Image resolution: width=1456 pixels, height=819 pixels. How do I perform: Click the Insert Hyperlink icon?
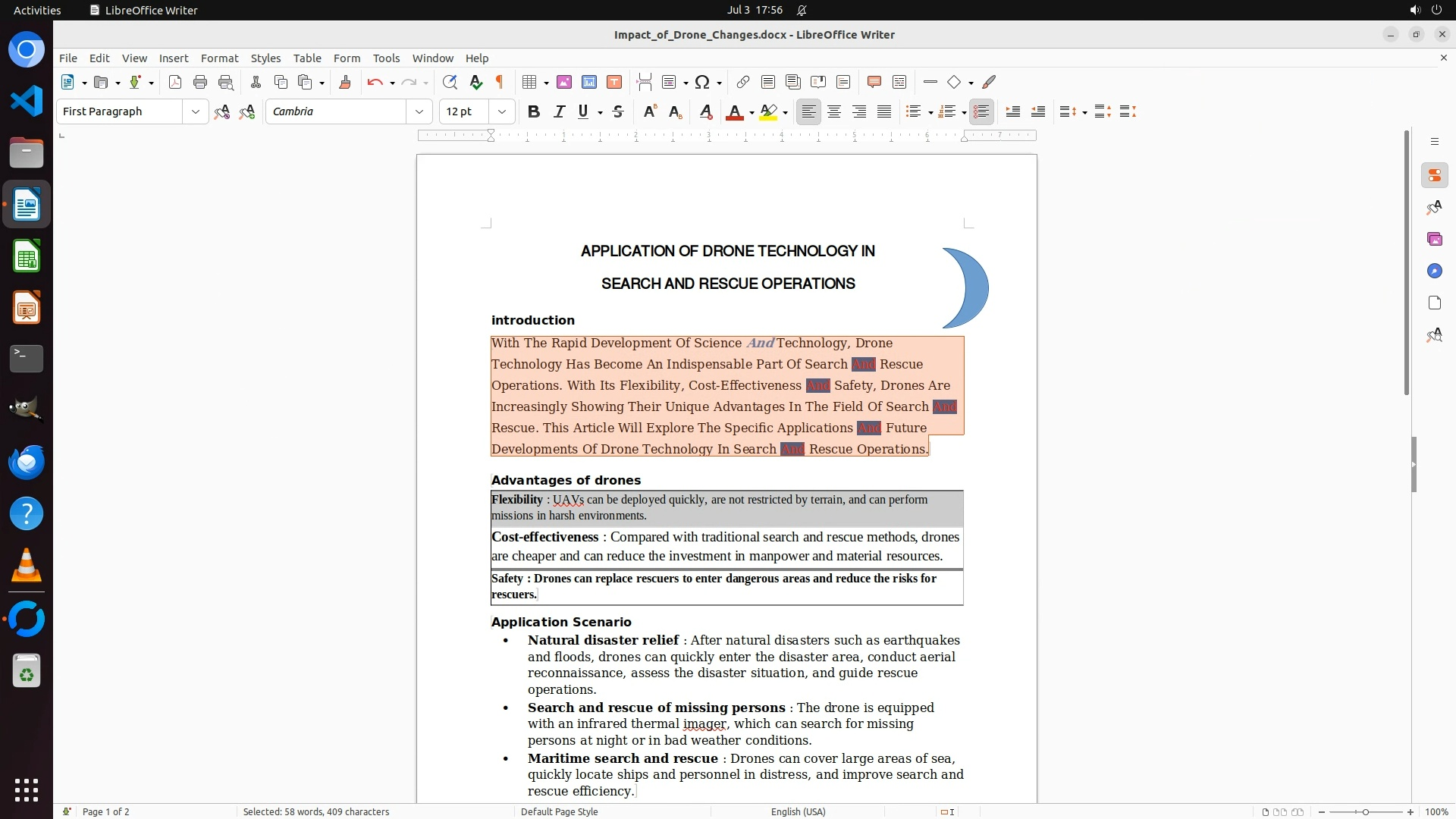pyautogui.click(x=743, y=82)
